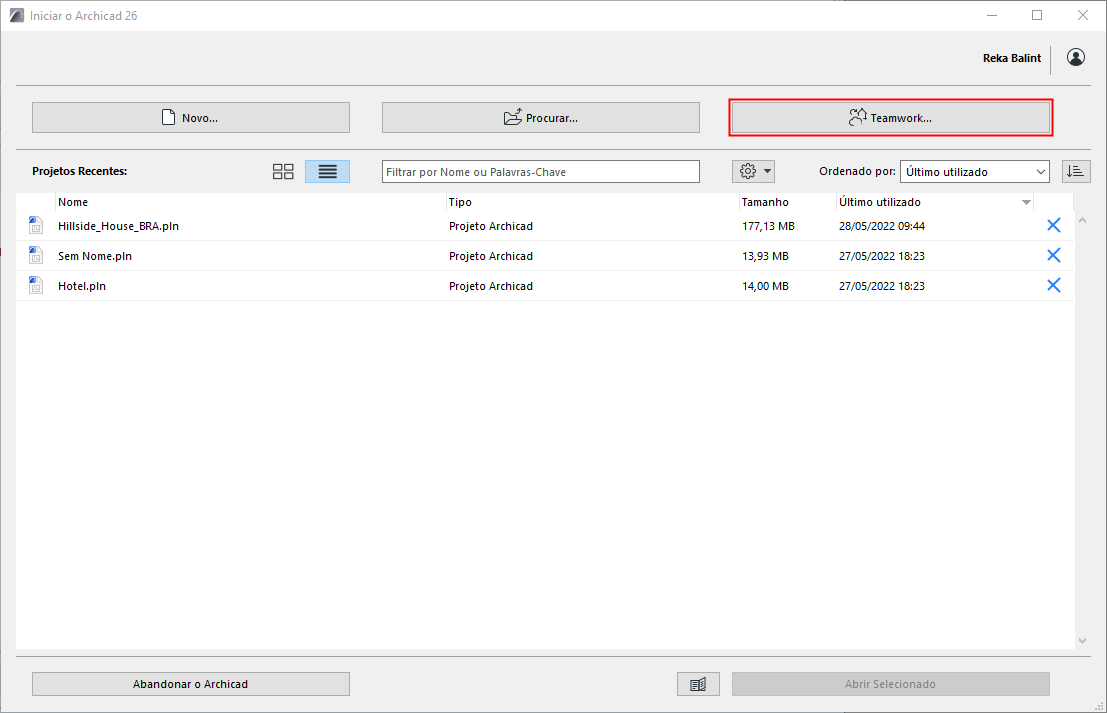Click the 14,00 MB size value
The height and width of the screenshot is (713, 1107).
pyautogui.click(x=765, y=286)
